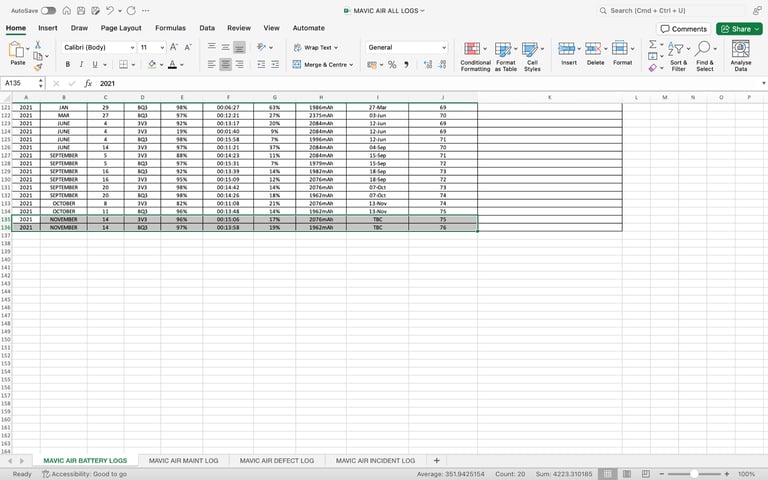This screenshot has height=480, width=768.
Task: Open the MAVIC AIR DEFECT LOG sheet
Action: click(277, 460)
